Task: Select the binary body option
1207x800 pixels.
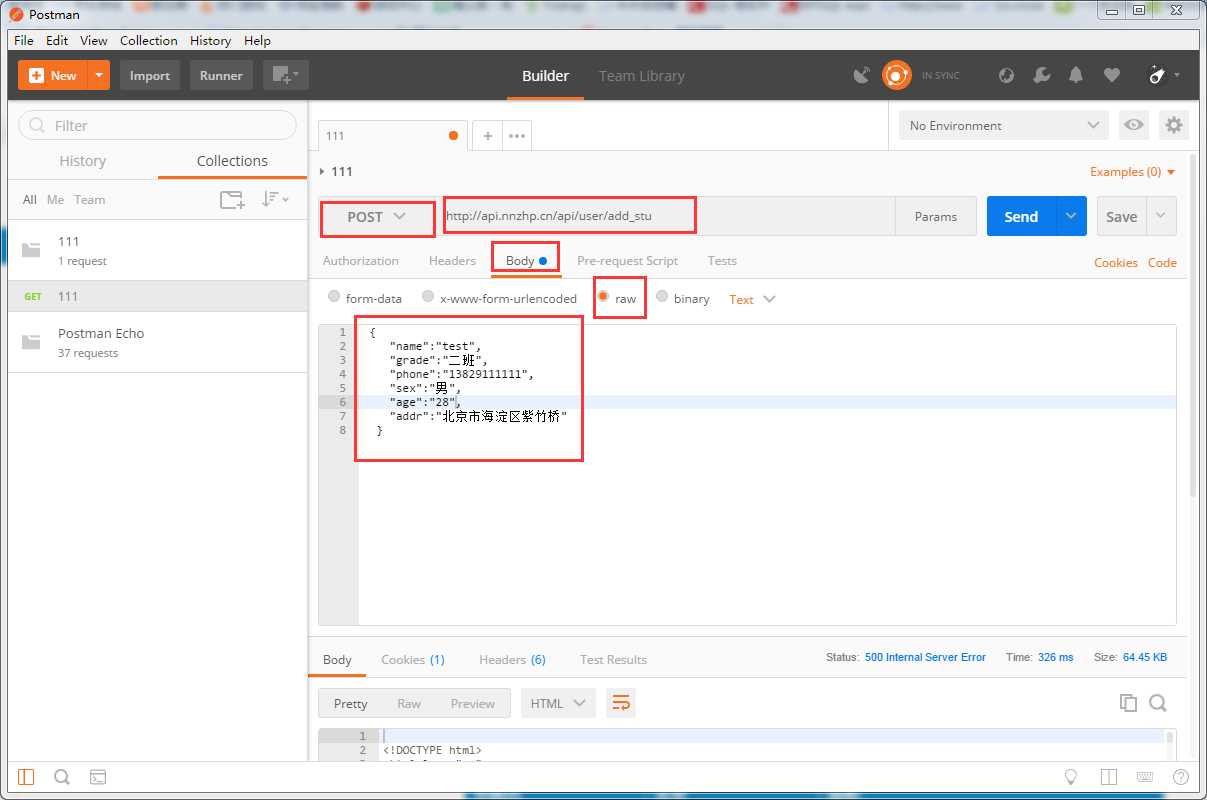Action: (x=682, y=298)
